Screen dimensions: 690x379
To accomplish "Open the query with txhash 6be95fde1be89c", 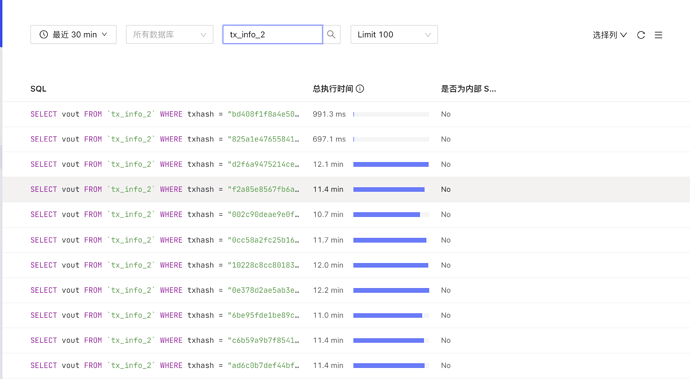I will (165, 315).
